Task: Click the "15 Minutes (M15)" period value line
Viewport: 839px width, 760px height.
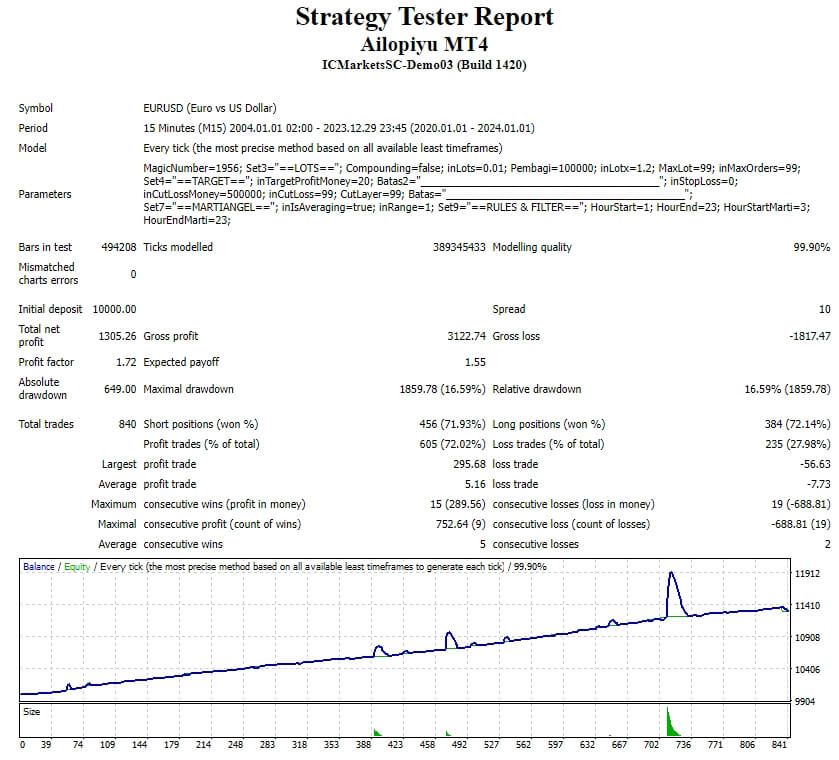Action: coord(339,128)
